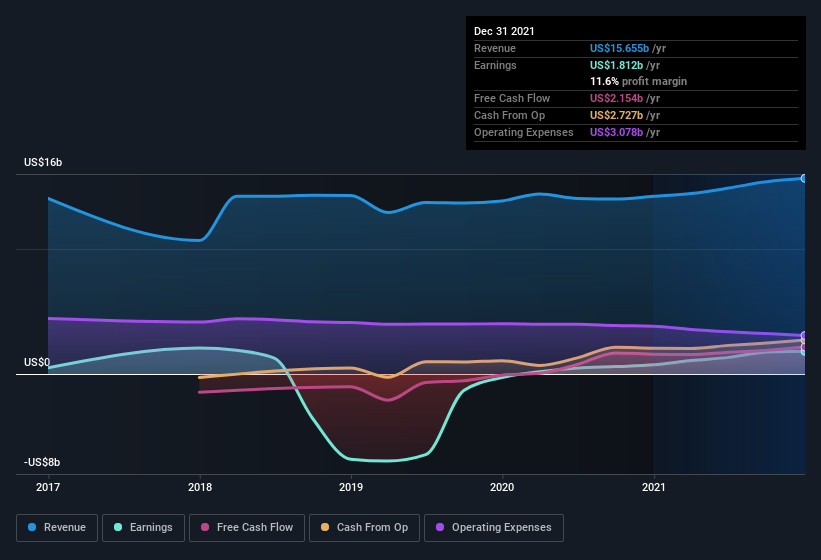Click the US$1.812b earnings value

tap(616, 65)
